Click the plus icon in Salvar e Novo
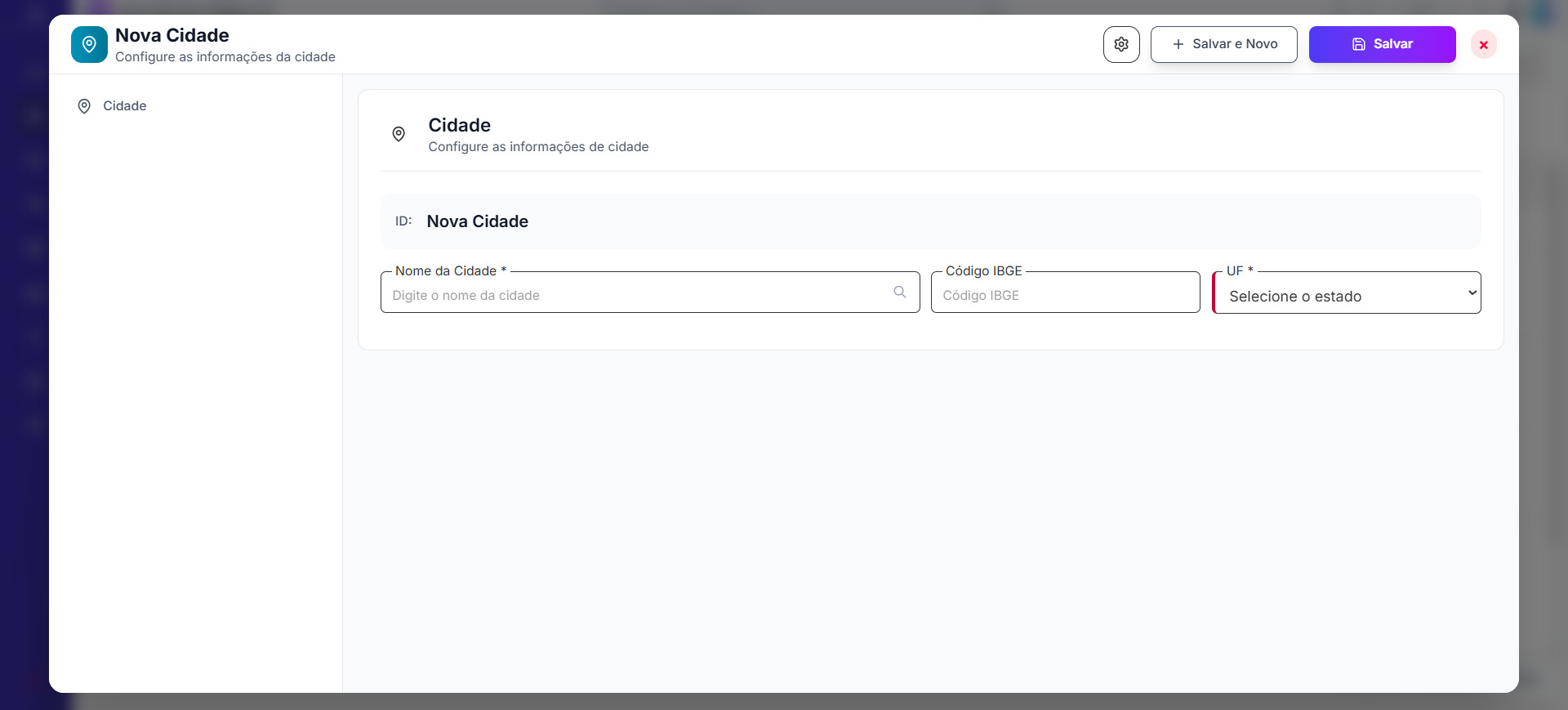The height and width of the screenshot is (710, 1568). [1178, 45]
